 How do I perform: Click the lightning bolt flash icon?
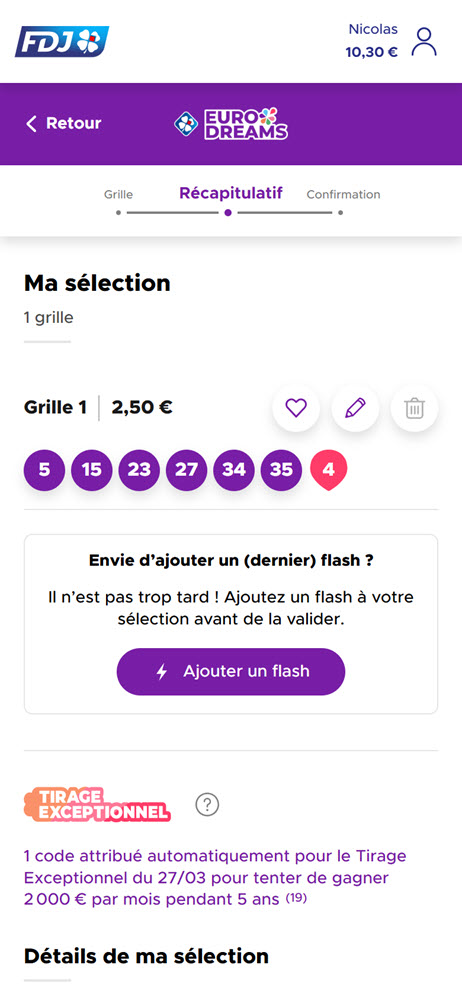(x=162, y=672)
